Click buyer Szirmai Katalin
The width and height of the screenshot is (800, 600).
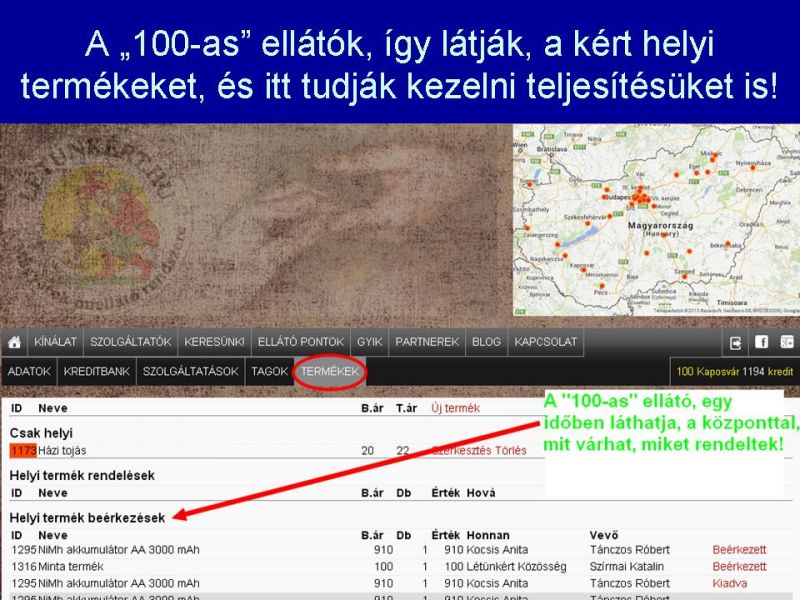[627, 566]
